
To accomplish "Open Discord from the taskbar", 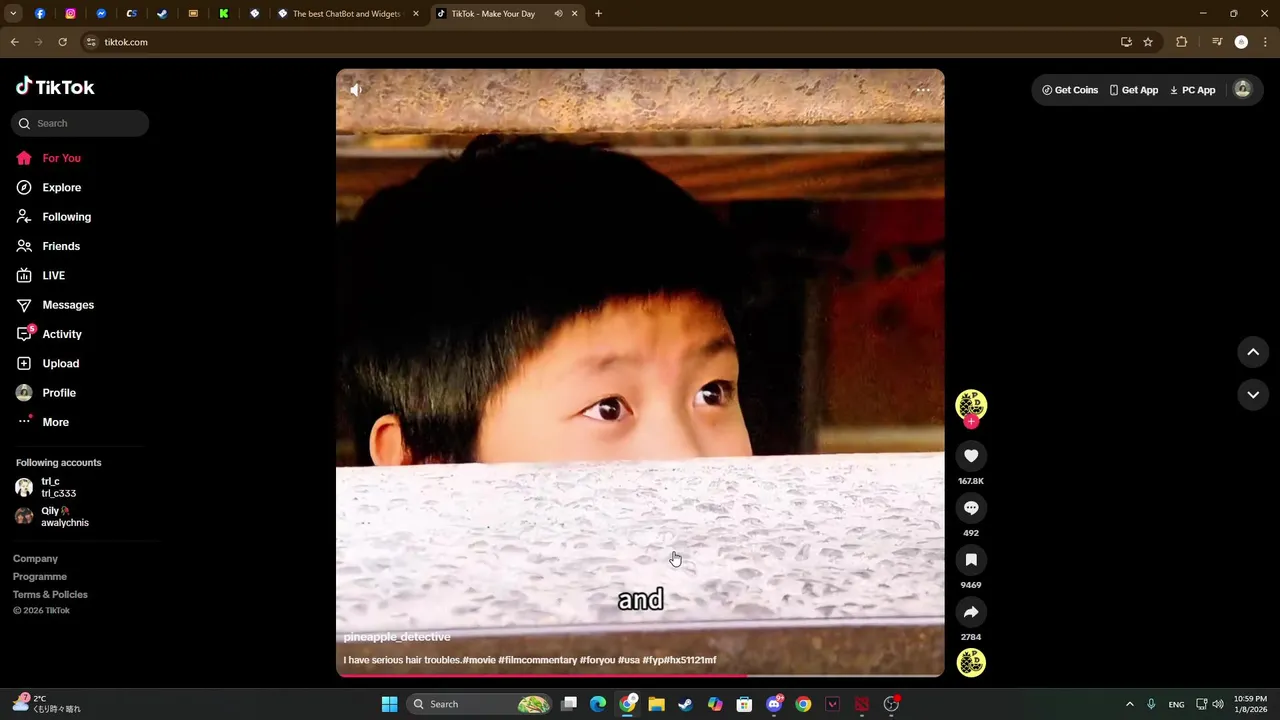I will (x=773, y=704).
